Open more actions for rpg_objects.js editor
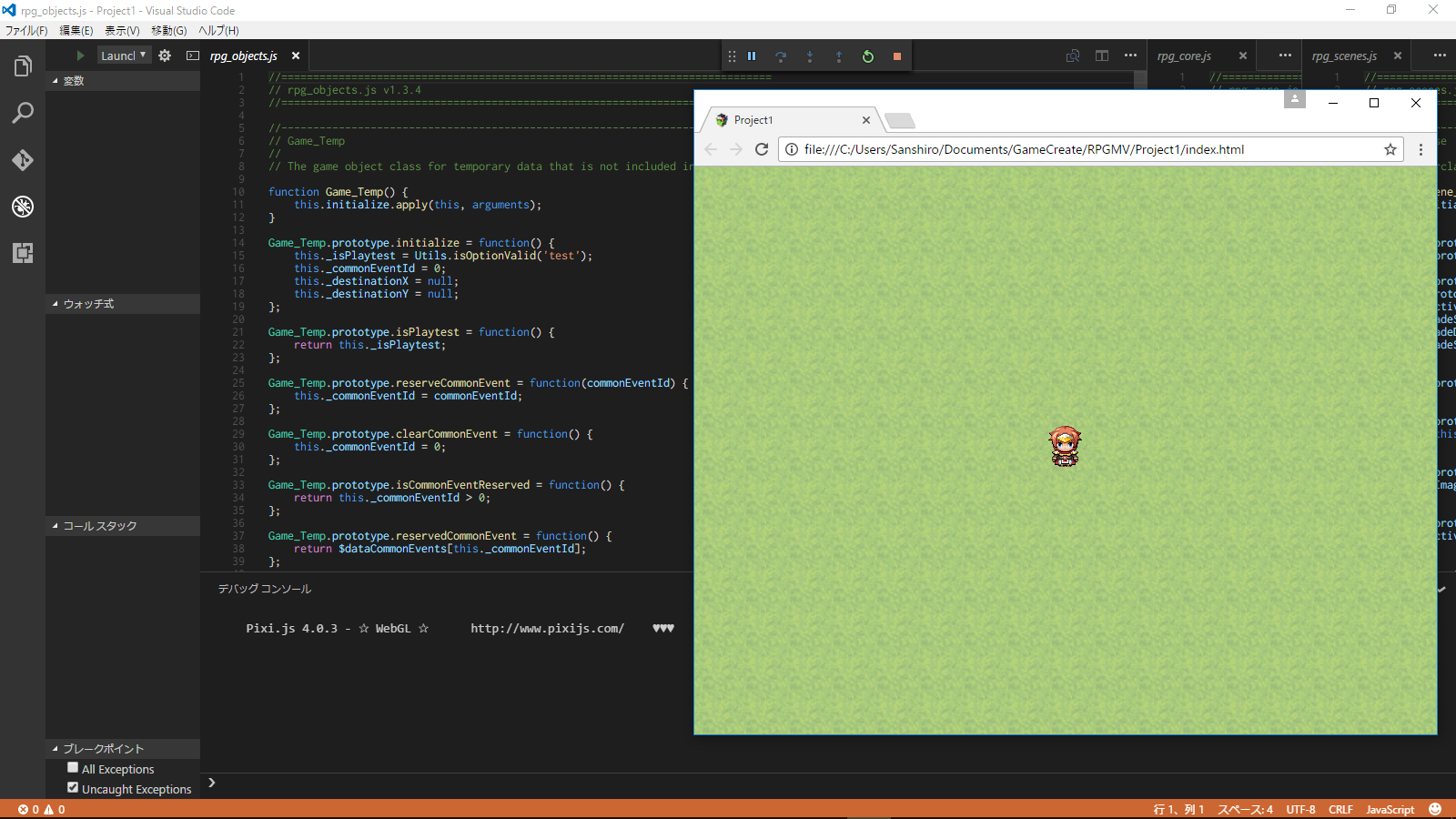The image size is (1456, 819). coord(1130,56)
